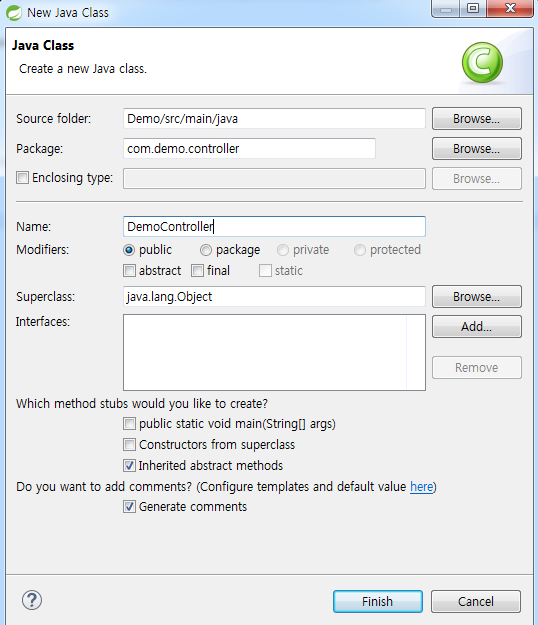Click the help question mark icon
Viewport: 538px width, 625px height.
(32, 600)
